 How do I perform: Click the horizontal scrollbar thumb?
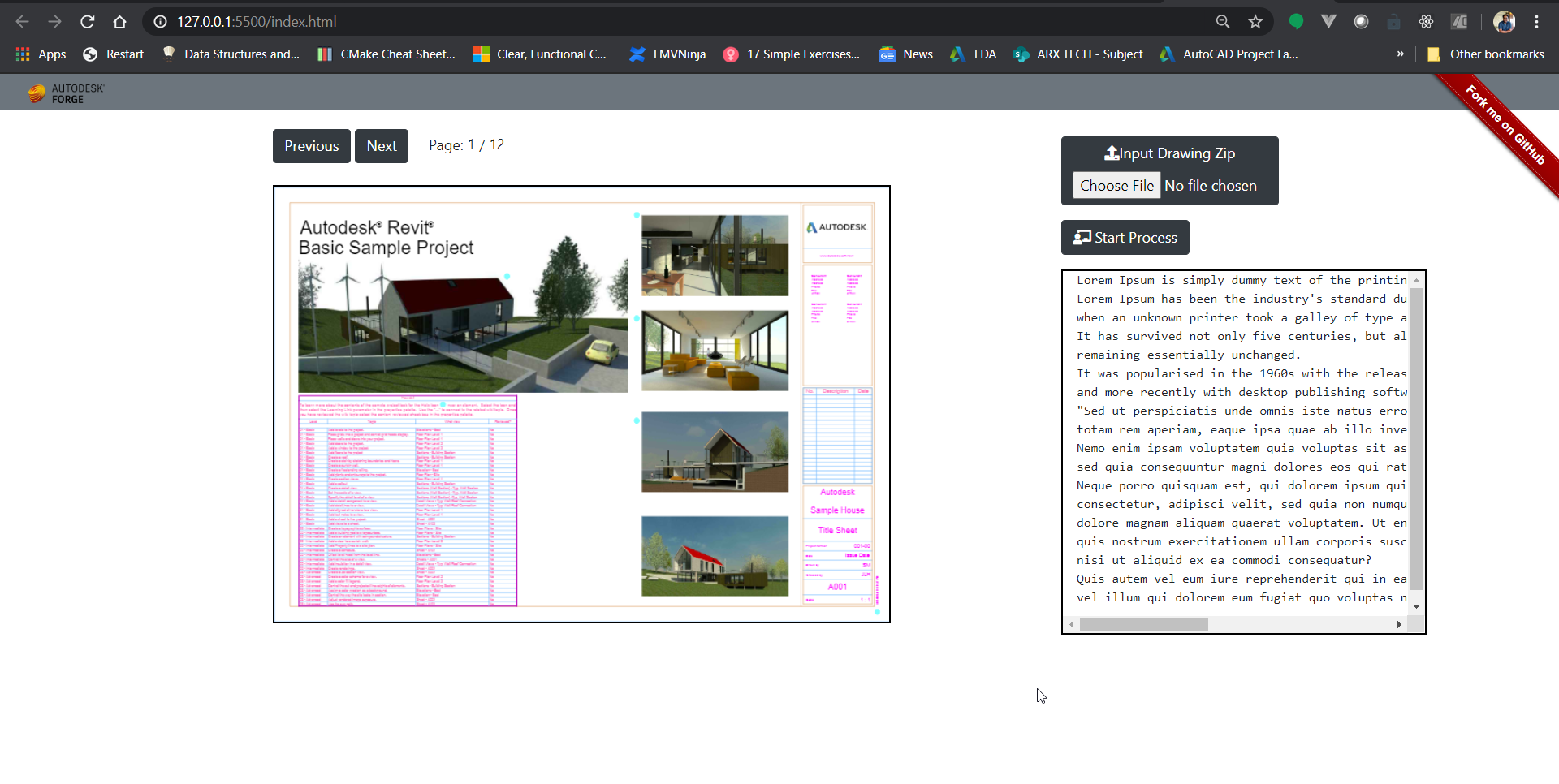click(x=1143, y=624)
